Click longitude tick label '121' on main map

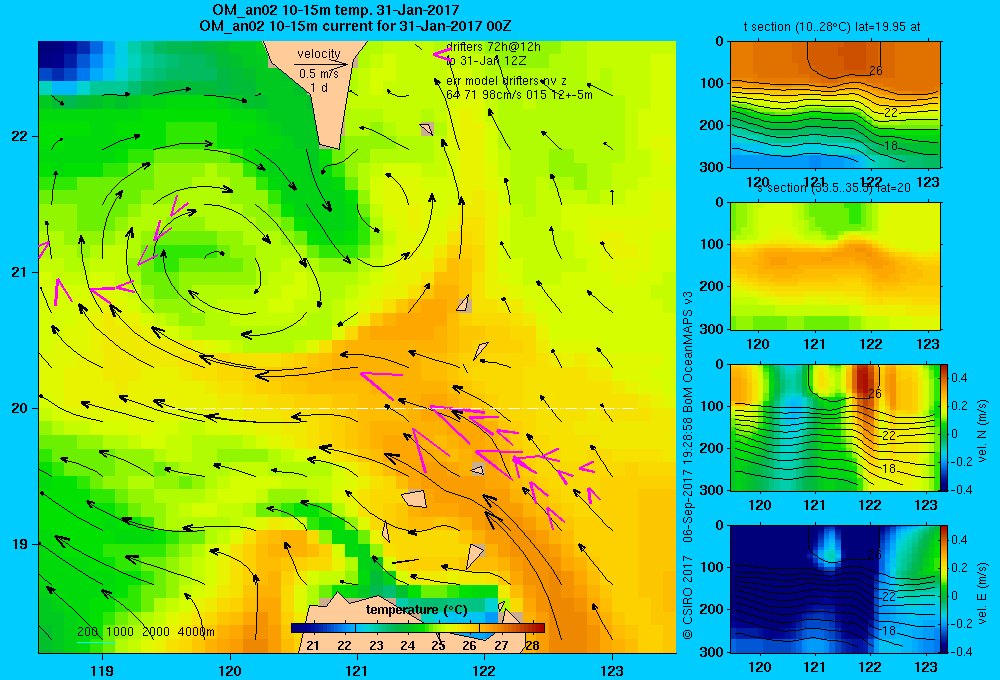(x=357, y=670)
